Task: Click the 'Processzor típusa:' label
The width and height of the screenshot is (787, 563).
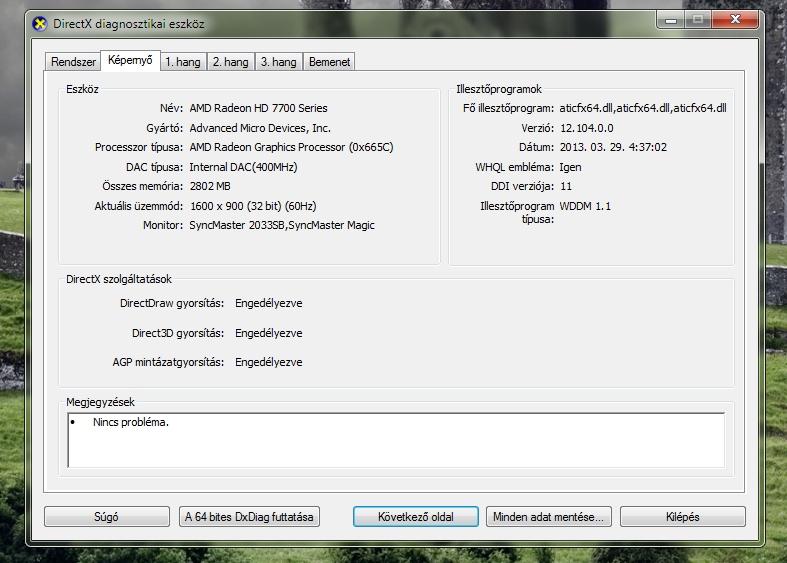Action: pyautogui.click(x=139, y=147)
